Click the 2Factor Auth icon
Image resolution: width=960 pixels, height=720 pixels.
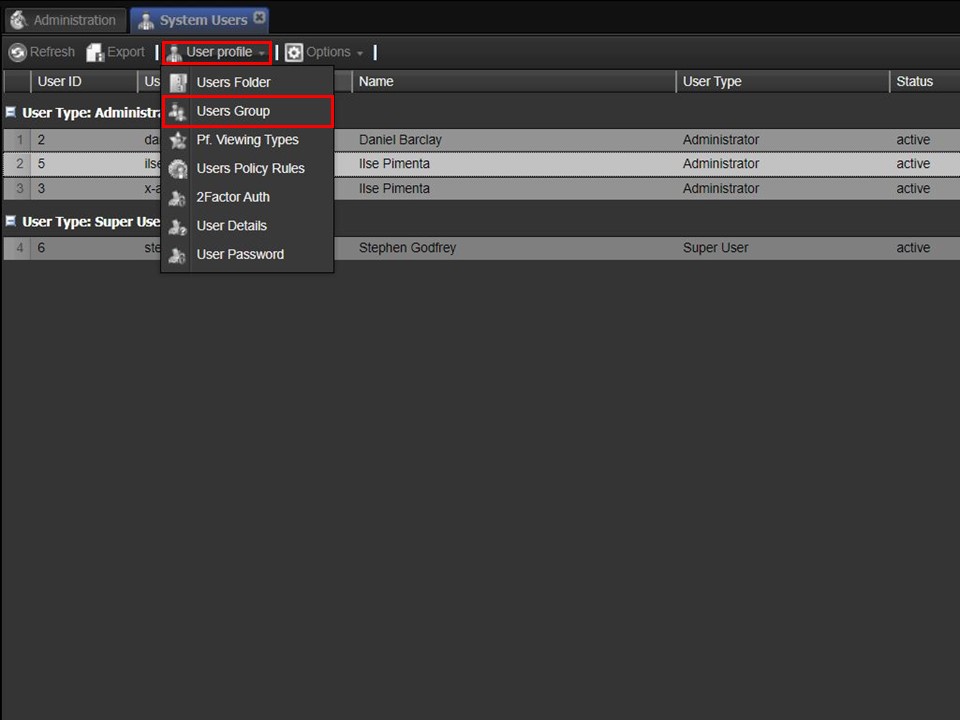pos(178,198)
